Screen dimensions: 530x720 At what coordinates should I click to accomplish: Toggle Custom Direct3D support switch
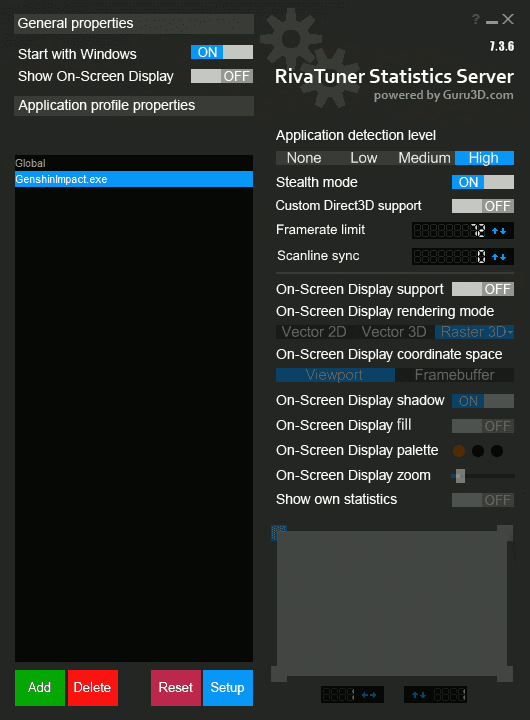(x=483, y=206)
